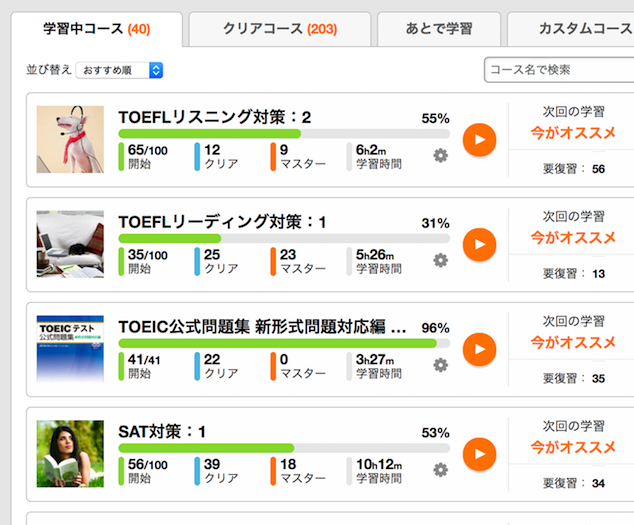Play the TOEFLリスニング対策:2 course

480,140
